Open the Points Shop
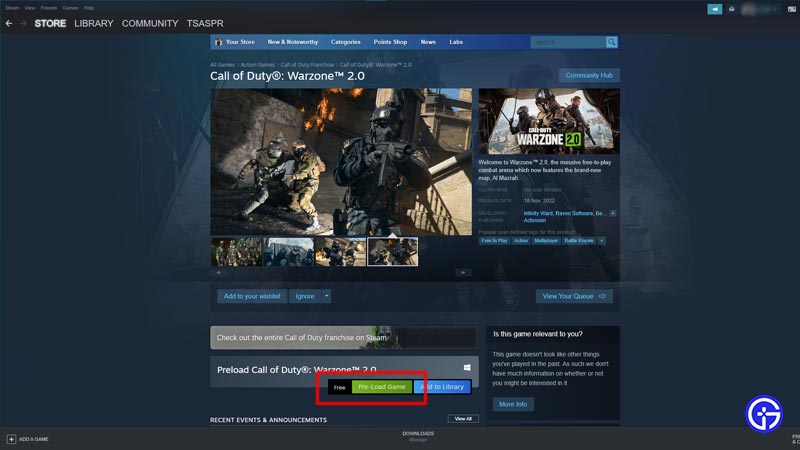The height and width of the screenshot is (450, 800). pos(390,42)
